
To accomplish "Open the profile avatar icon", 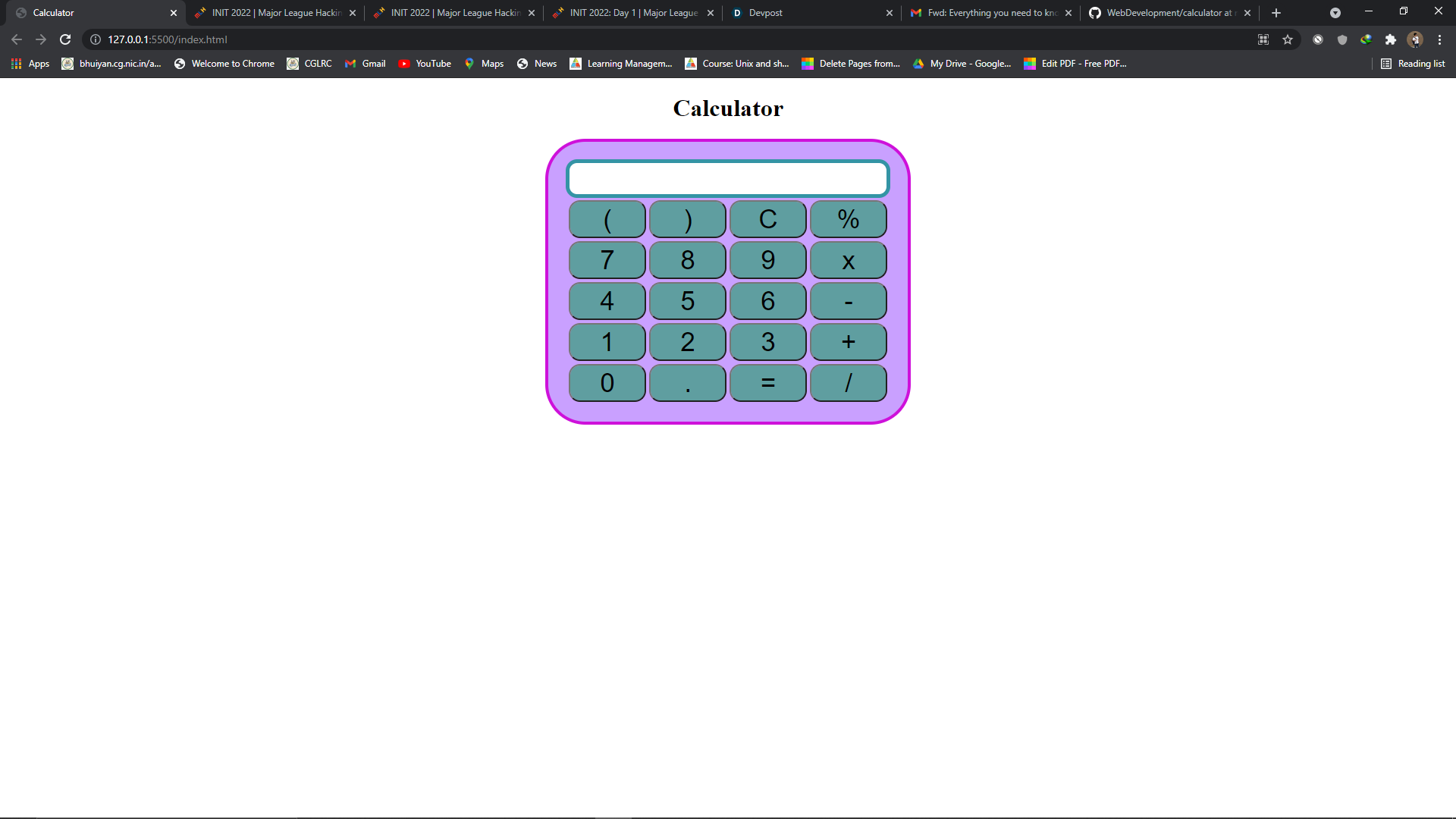I will pyautogui.click(x=1414, y=39).
